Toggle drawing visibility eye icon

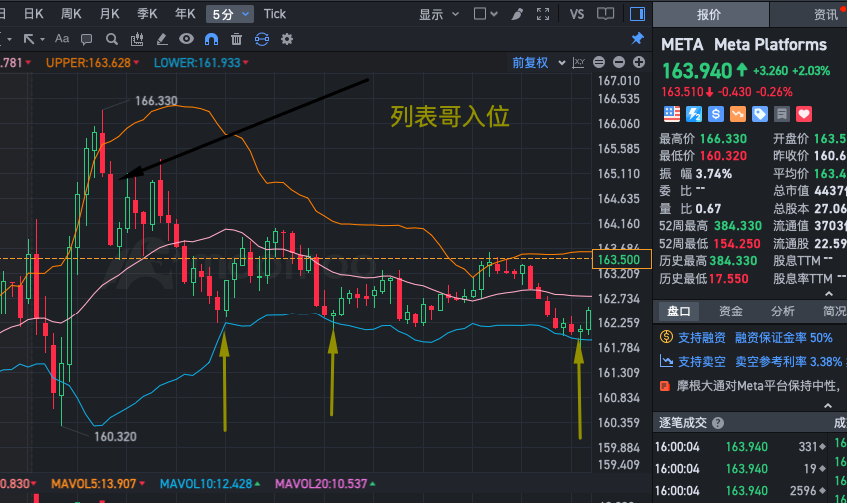tap(186, 39)
